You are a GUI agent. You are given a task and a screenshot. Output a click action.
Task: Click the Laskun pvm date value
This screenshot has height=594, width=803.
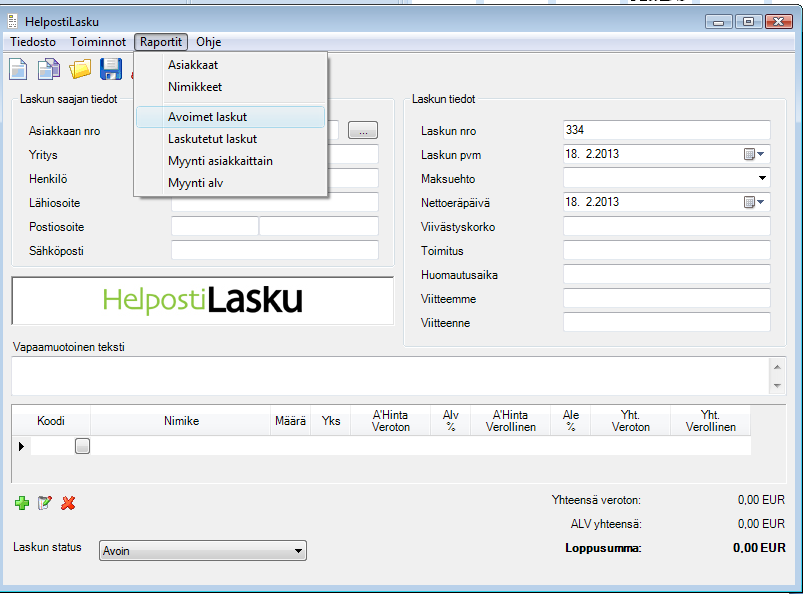592,154
